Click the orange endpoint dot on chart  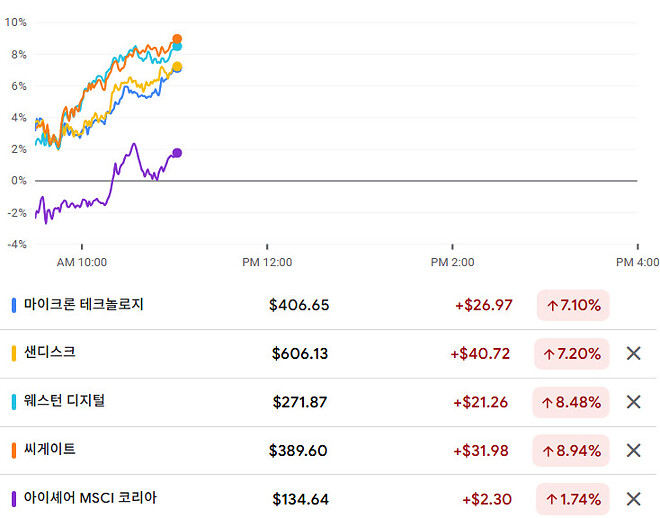177,39
